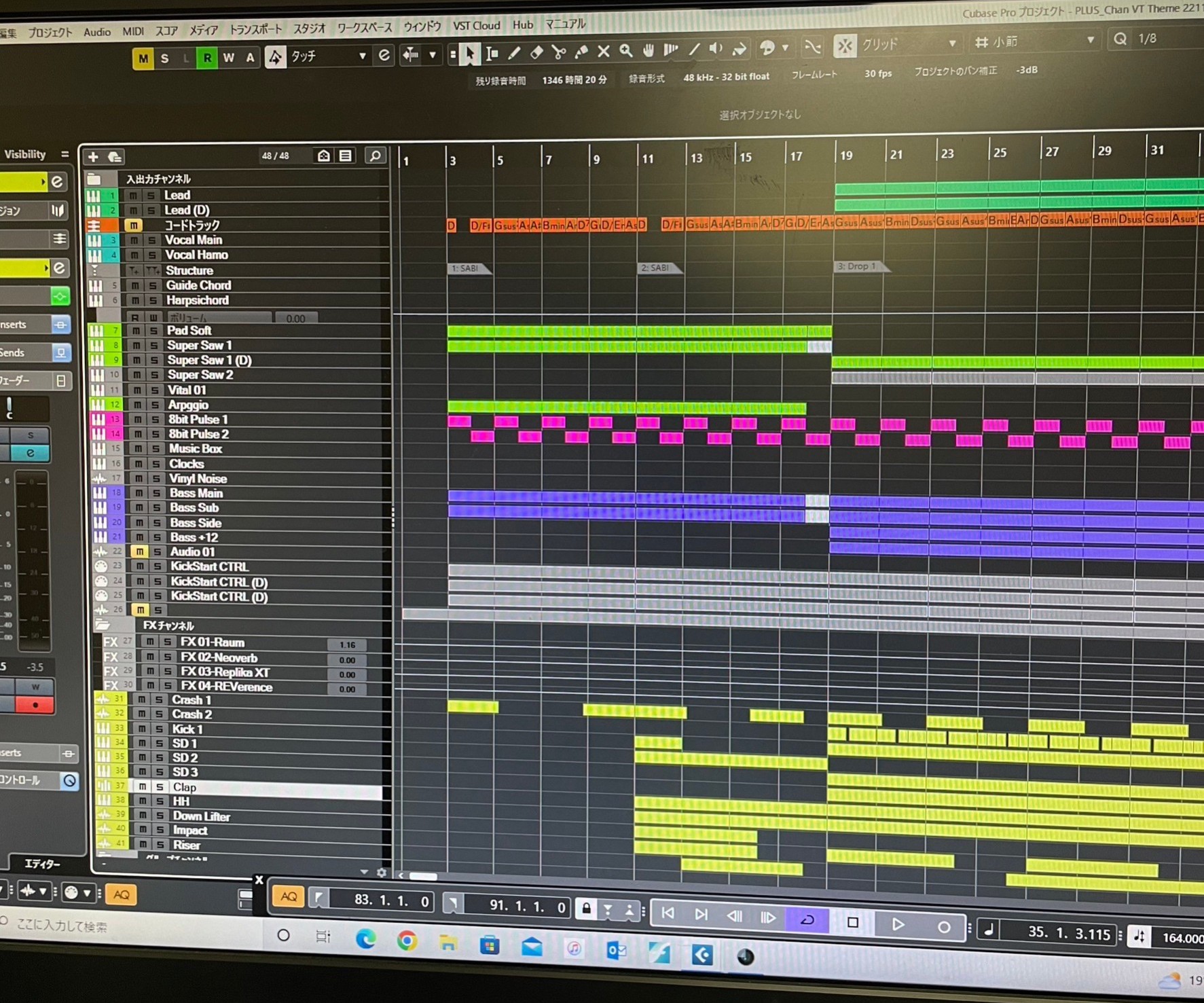Image resolution: width=1204 pixels, height=1003 pixels.
Task: Select the Draw pencil tool
Action: click(x=515, y=52)
